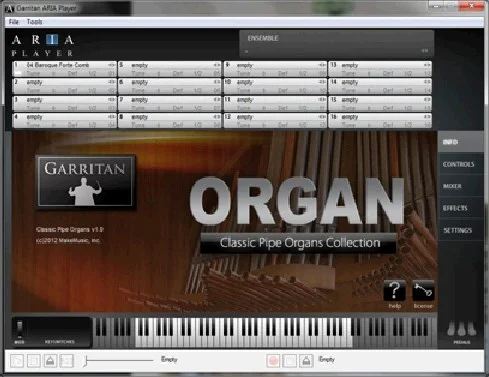The height and width of the screenshot is (377, 489).
Task: Click the window title bar app icon
Action: pos(9,8)
